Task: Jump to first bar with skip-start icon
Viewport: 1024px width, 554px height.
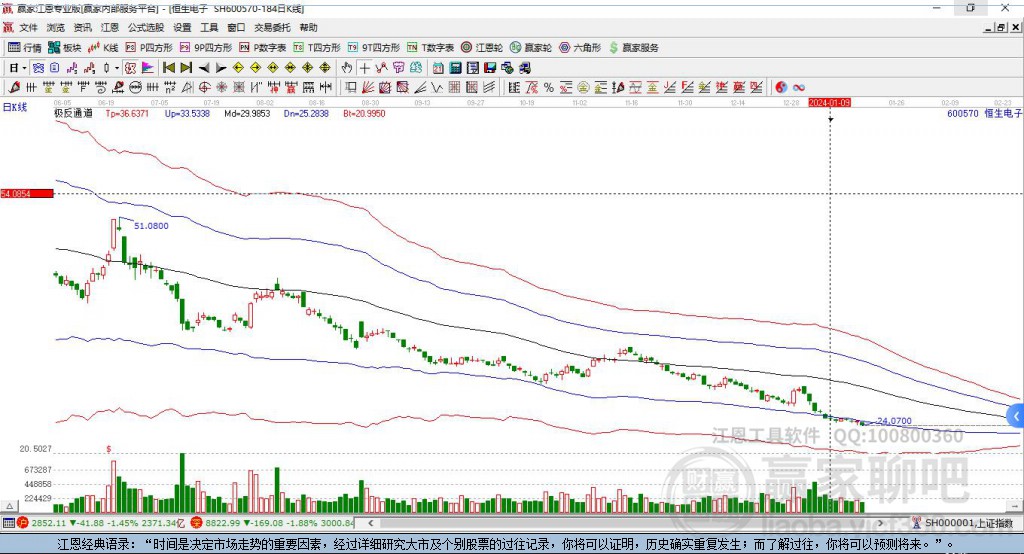Action: 169,68
